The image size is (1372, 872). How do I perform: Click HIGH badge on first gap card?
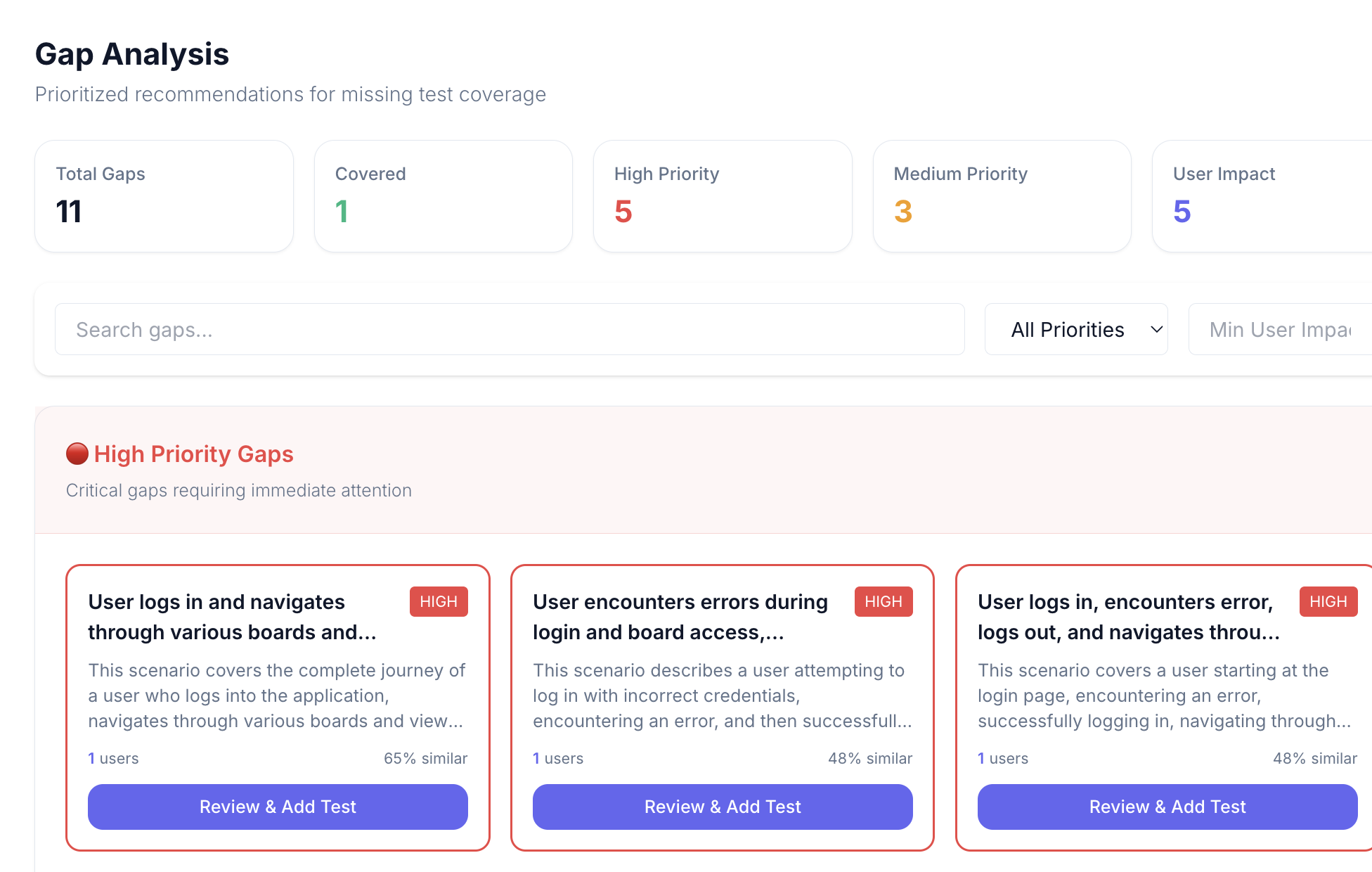pos(439,601)
